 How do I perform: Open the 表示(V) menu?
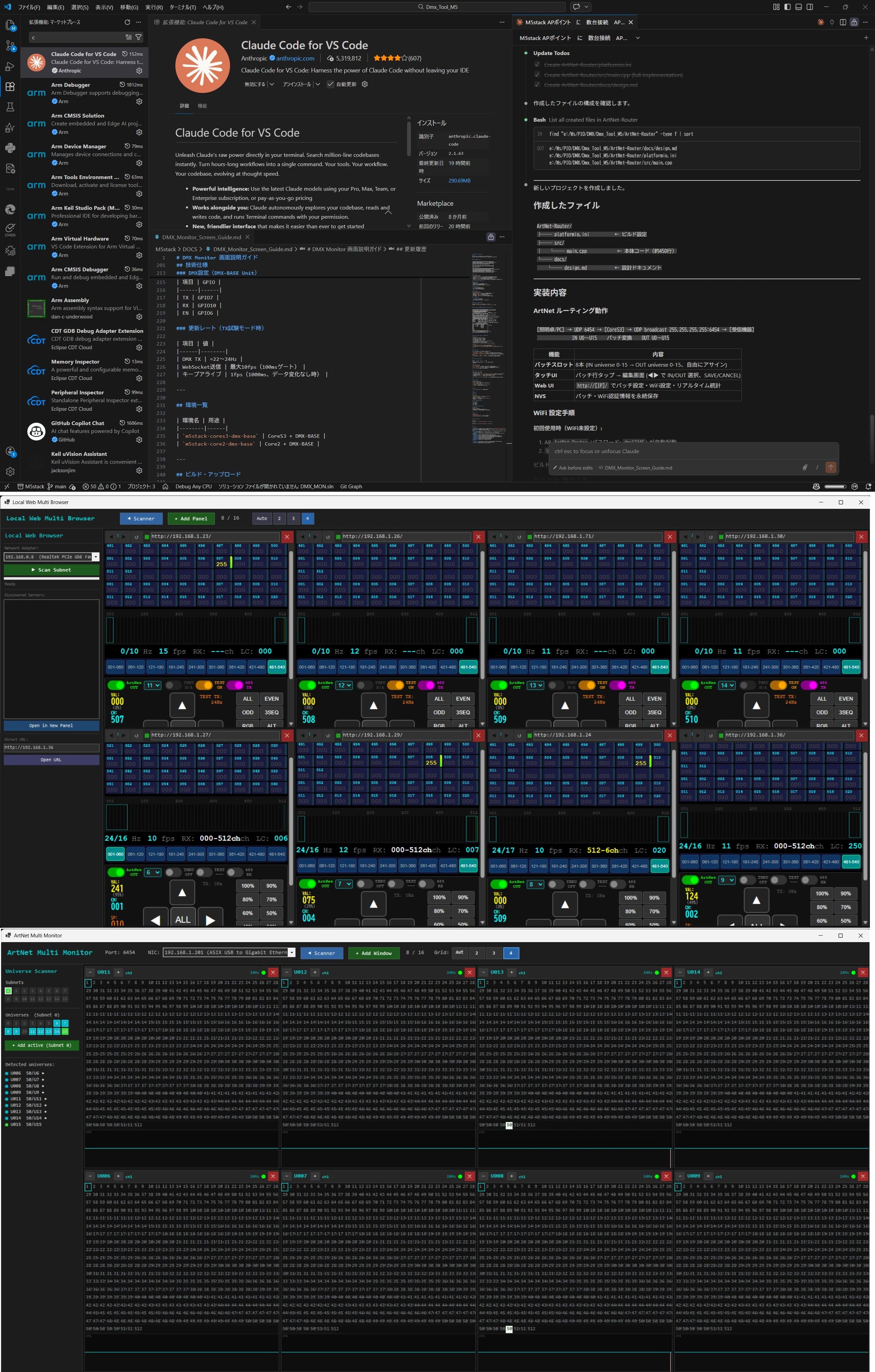point(104,7)
